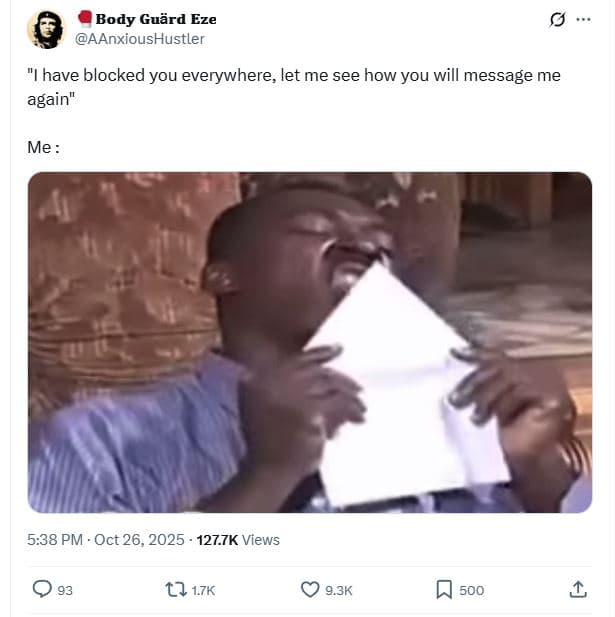Open the Body Guärd Eze display name

pyautogui.click(x=156, y=19)
